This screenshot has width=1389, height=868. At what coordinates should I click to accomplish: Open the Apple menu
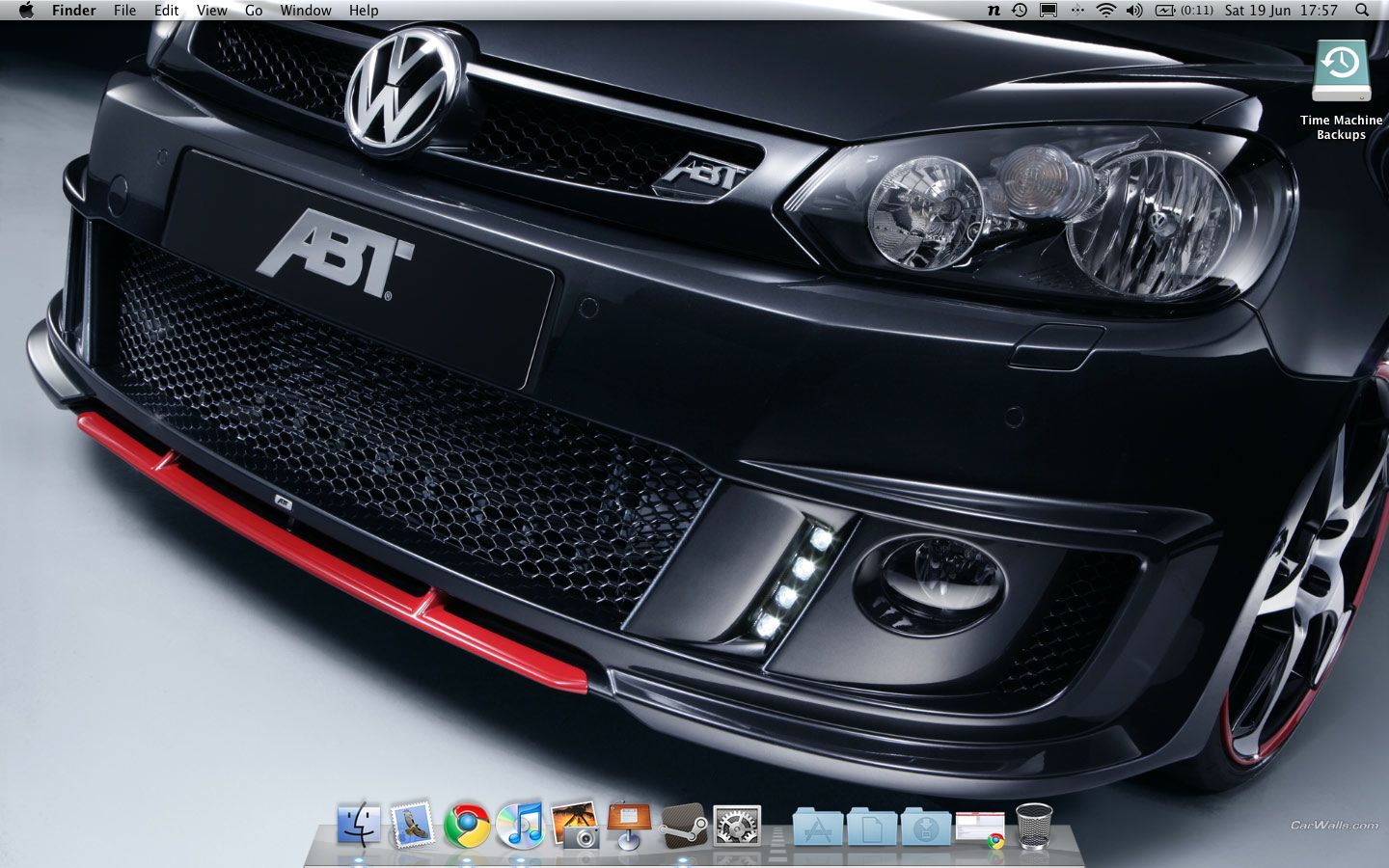tap(26, 11)
